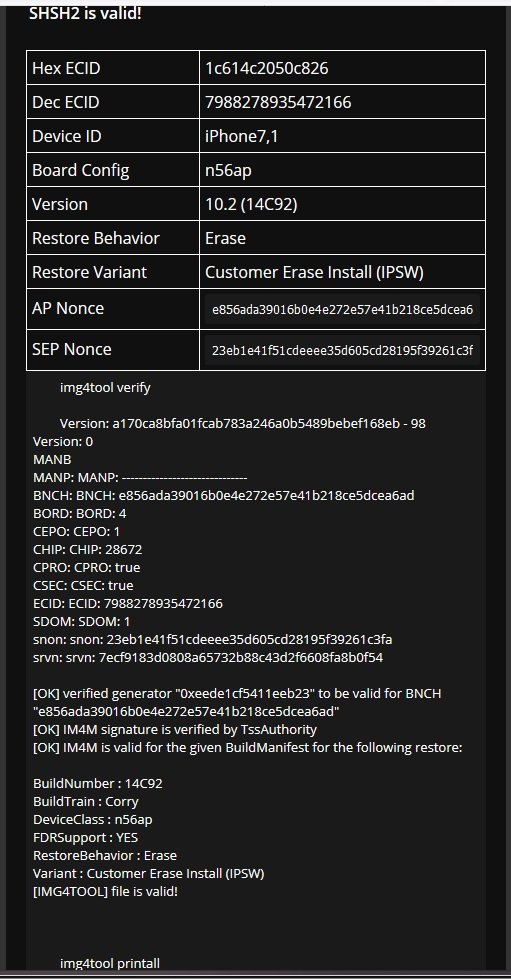Click the Dec ECID value cell
Viewport: 511px width, 979px height.
pos(342,102)
